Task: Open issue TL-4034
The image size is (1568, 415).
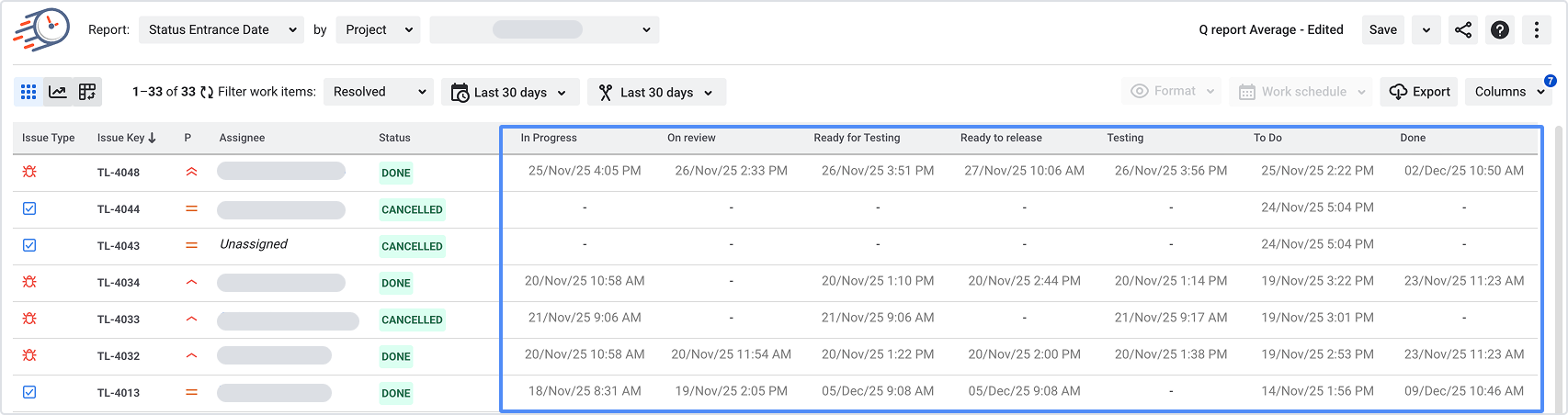Action: (x=119, y=283)
